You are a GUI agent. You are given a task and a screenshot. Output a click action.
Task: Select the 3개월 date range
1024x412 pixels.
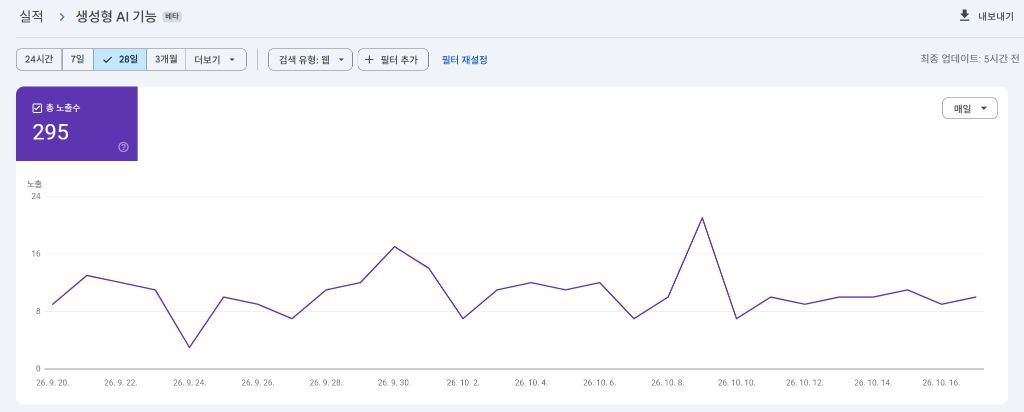[166, 59]
